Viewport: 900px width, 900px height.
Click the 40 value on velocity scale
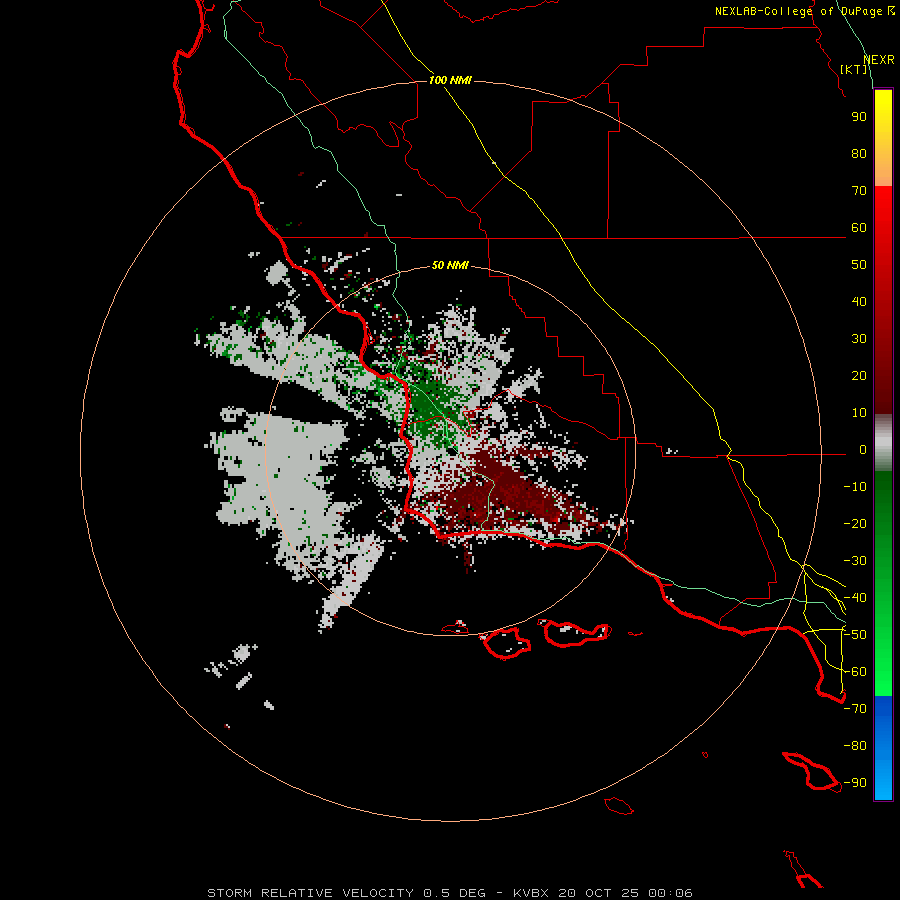pyautogui.click(x=859, y=302)
